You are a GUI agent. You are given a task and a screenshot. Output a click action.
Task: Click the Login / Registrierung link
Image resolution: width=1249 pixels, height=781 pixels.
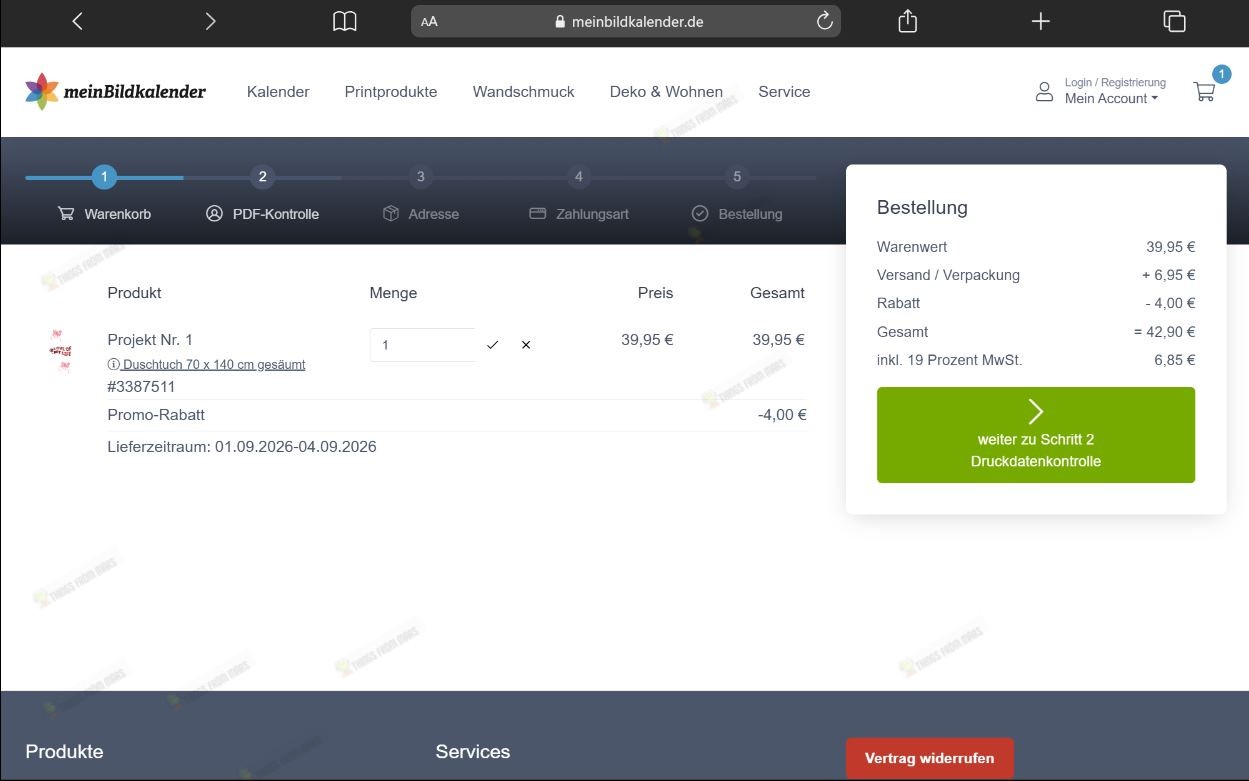coord(1115,82)
